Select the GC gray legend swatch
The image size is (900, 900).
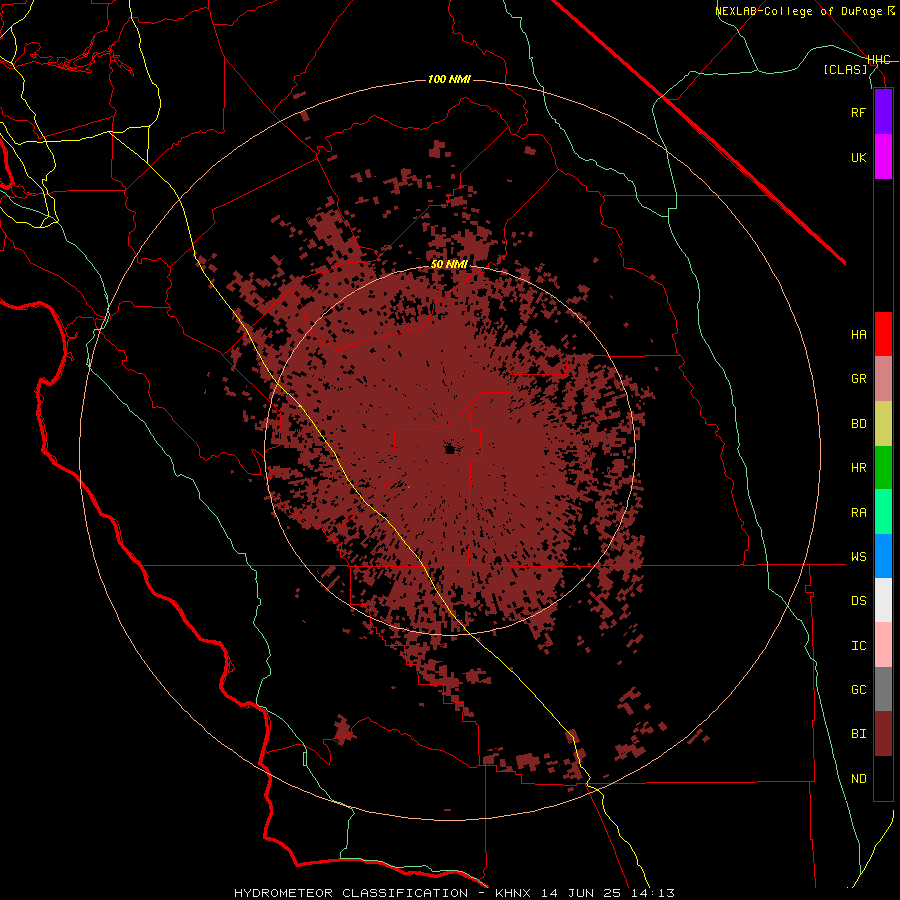coord(883,689)
